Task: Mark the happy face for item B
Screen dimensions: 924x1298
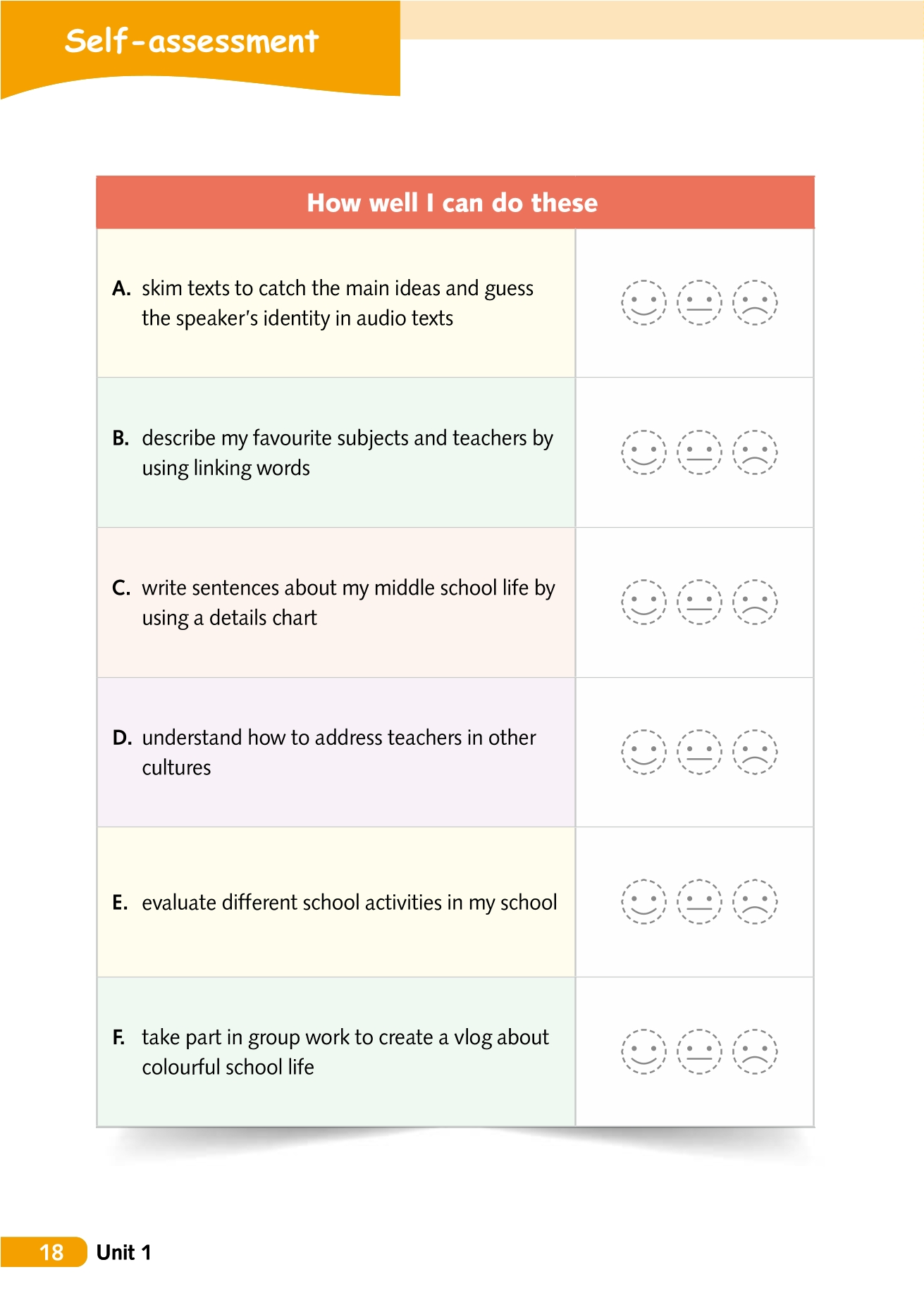Action: (643, 452)
